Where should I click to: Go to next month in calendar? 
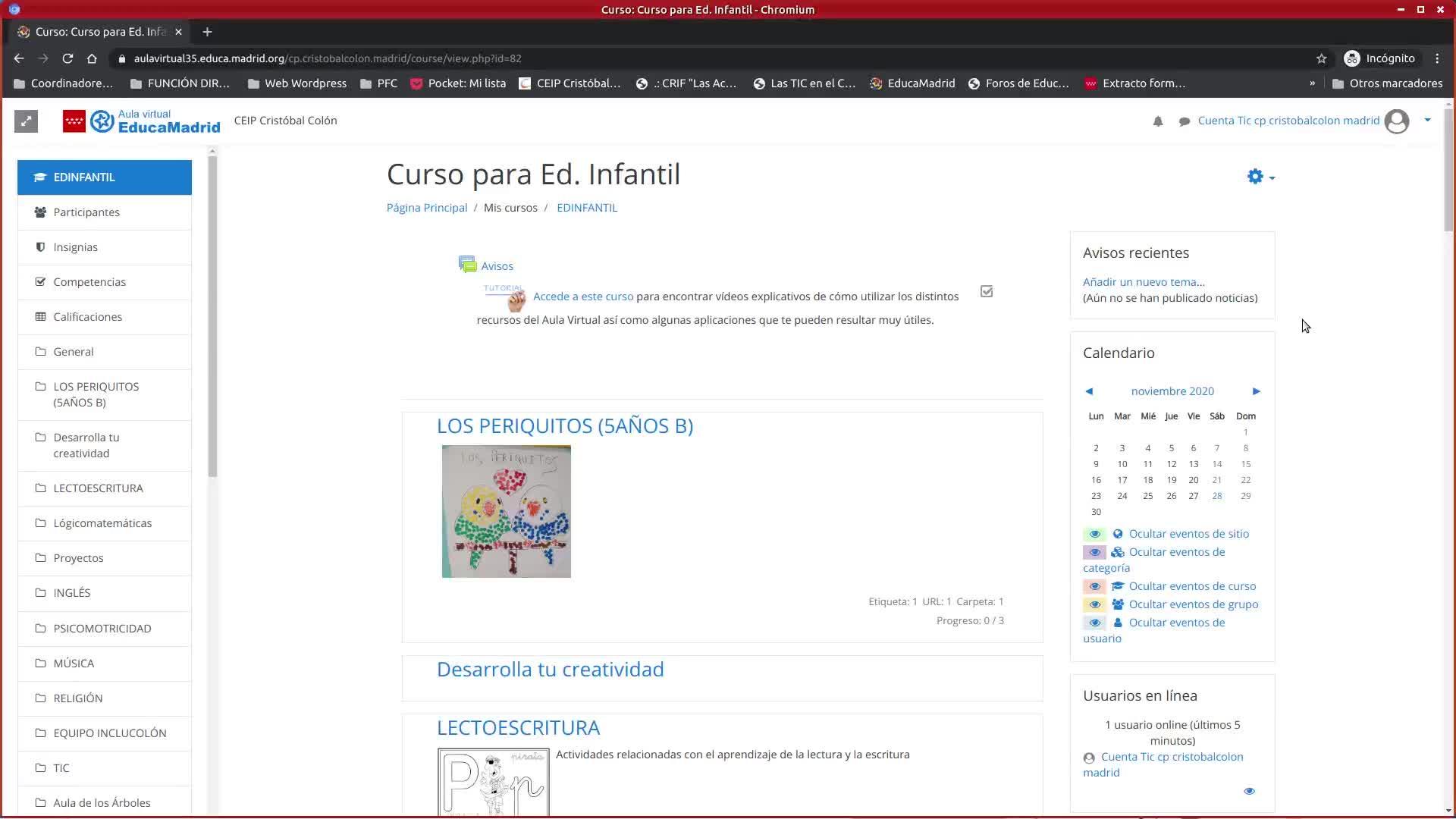point(1256,391)
